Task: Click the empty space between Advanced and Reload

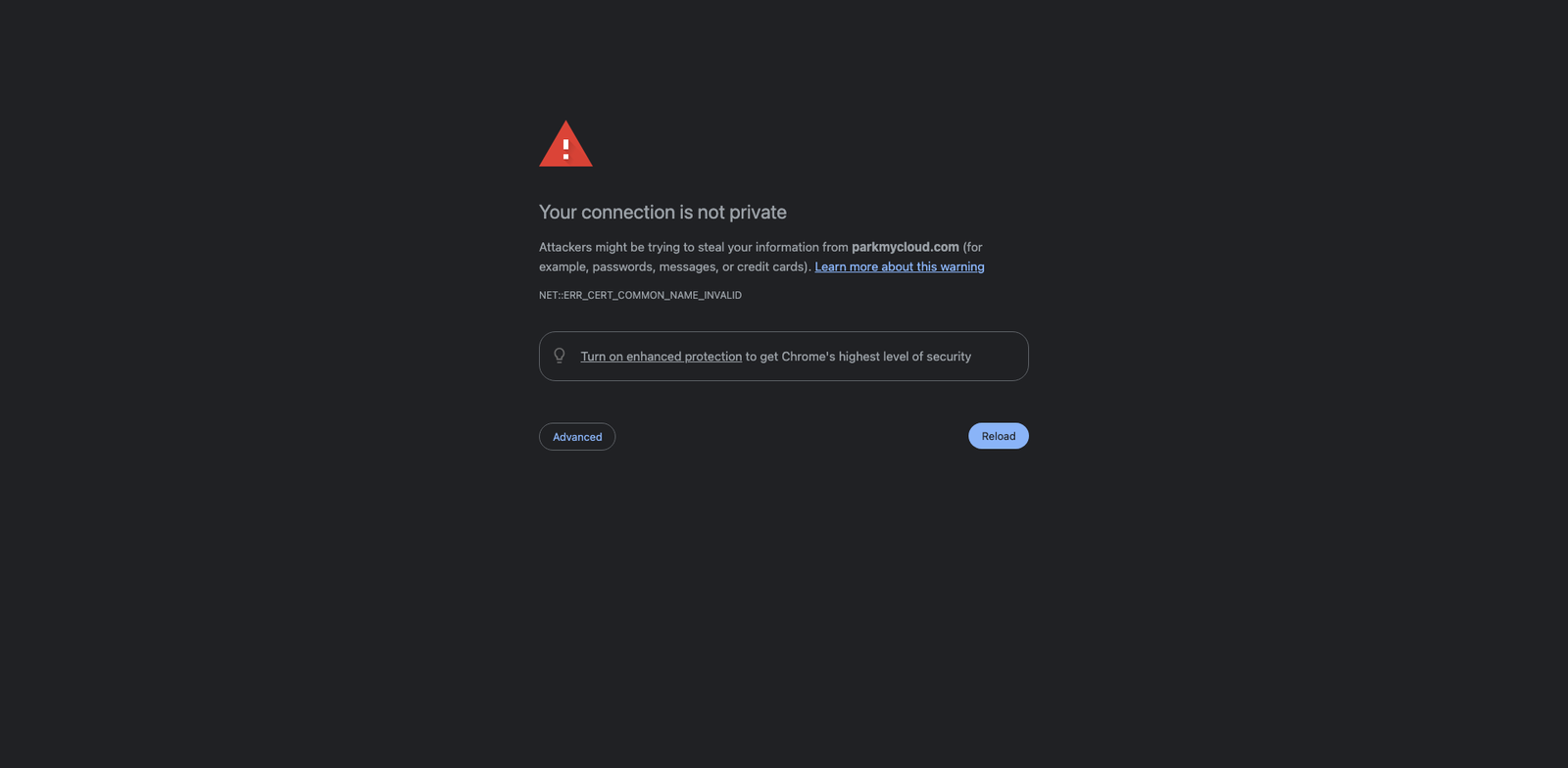Action: pyautogui.click(x=792, y=437)
